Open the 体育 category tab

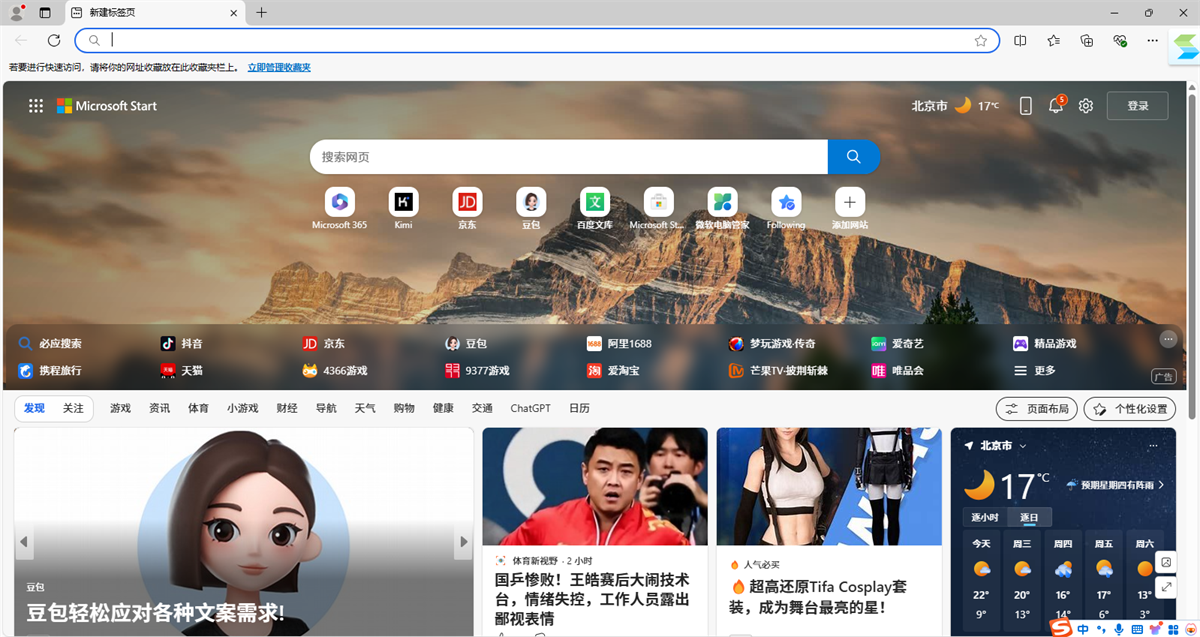pyautogui.click(x=198, y=408)
